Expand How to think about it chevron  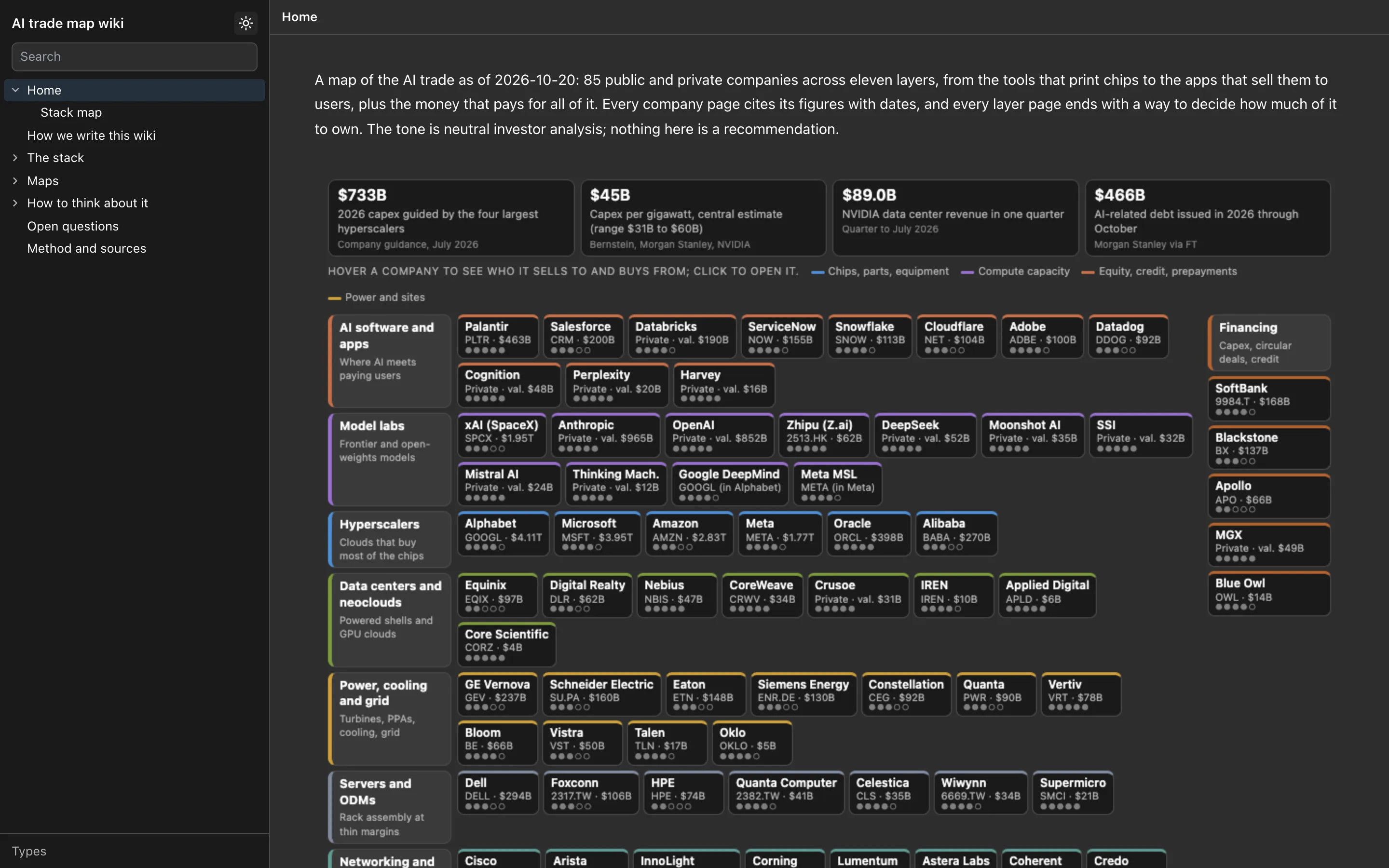pos(15,203)
